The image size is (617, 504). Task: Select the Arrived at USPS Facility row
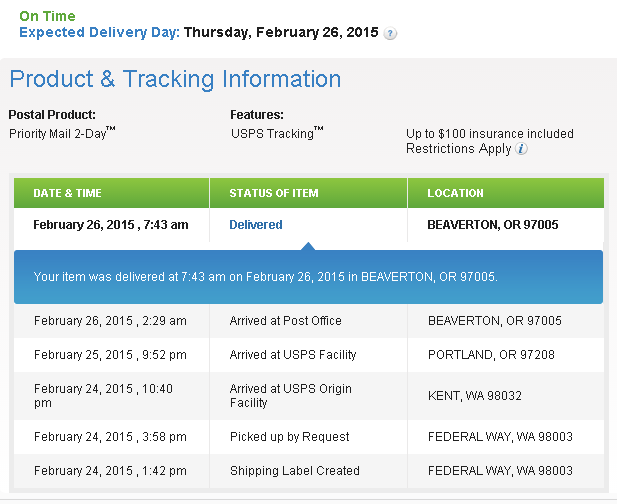pyautogui.click(x=308, y=355)
